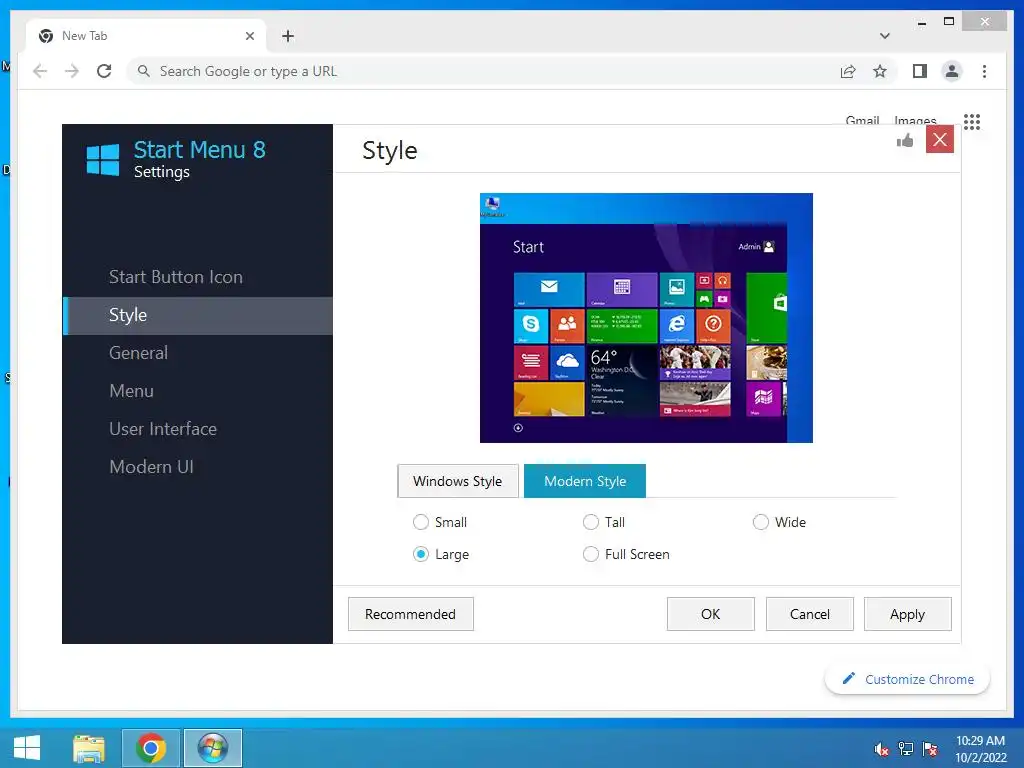This screenshot has height=768, width=1024.
Task: Click the muted volume tray icon
Action: 881,749
